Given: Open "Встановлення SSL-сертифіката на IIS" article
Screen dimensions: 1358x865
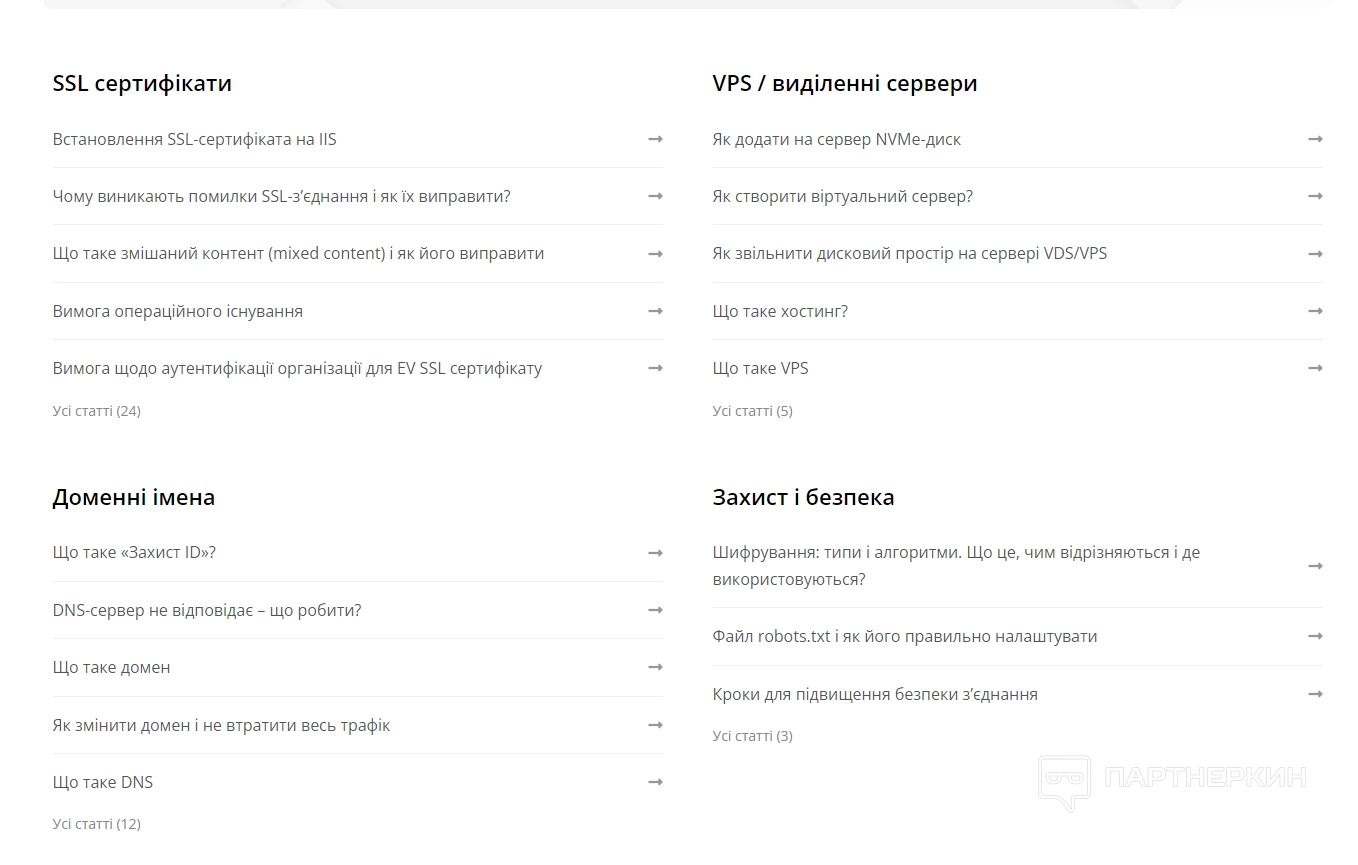Looking at the screenshot, I should coord(194,139).
